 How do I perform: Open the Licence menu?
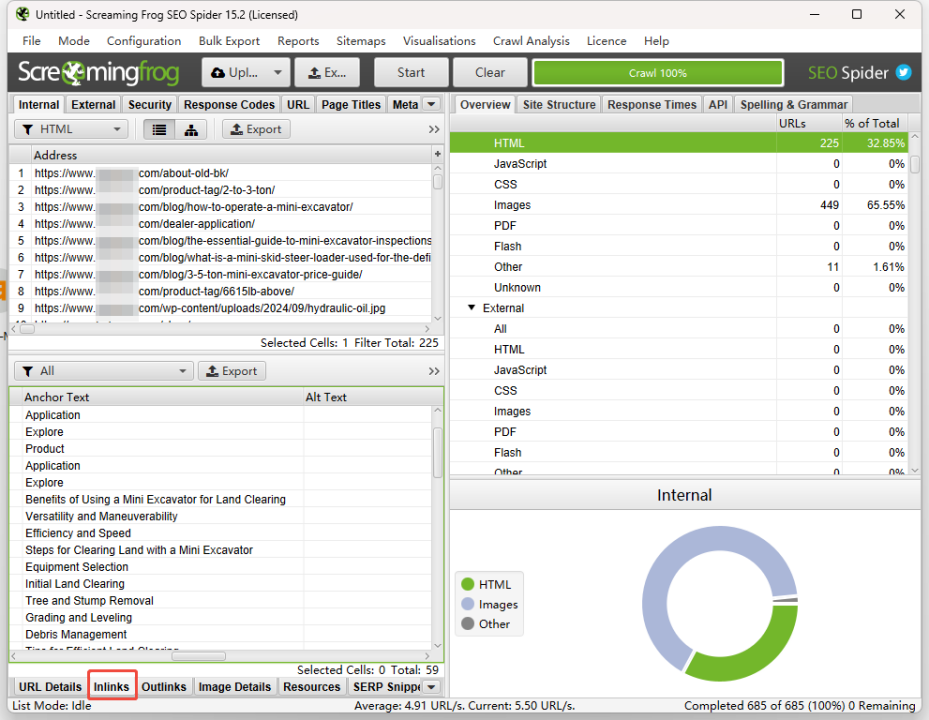pos(606,41)
